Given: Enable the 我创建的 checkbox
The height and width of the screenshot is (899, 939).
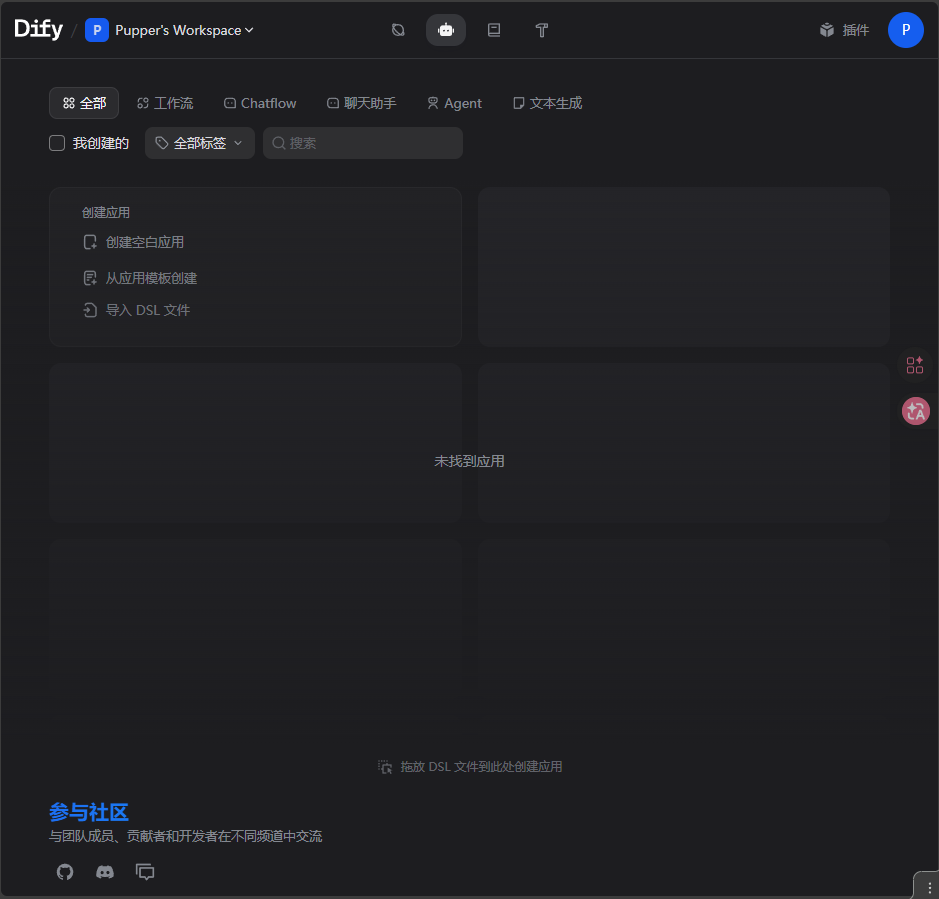Looking at the screenshot, I should pyautogui.click(x=58, y=143).
